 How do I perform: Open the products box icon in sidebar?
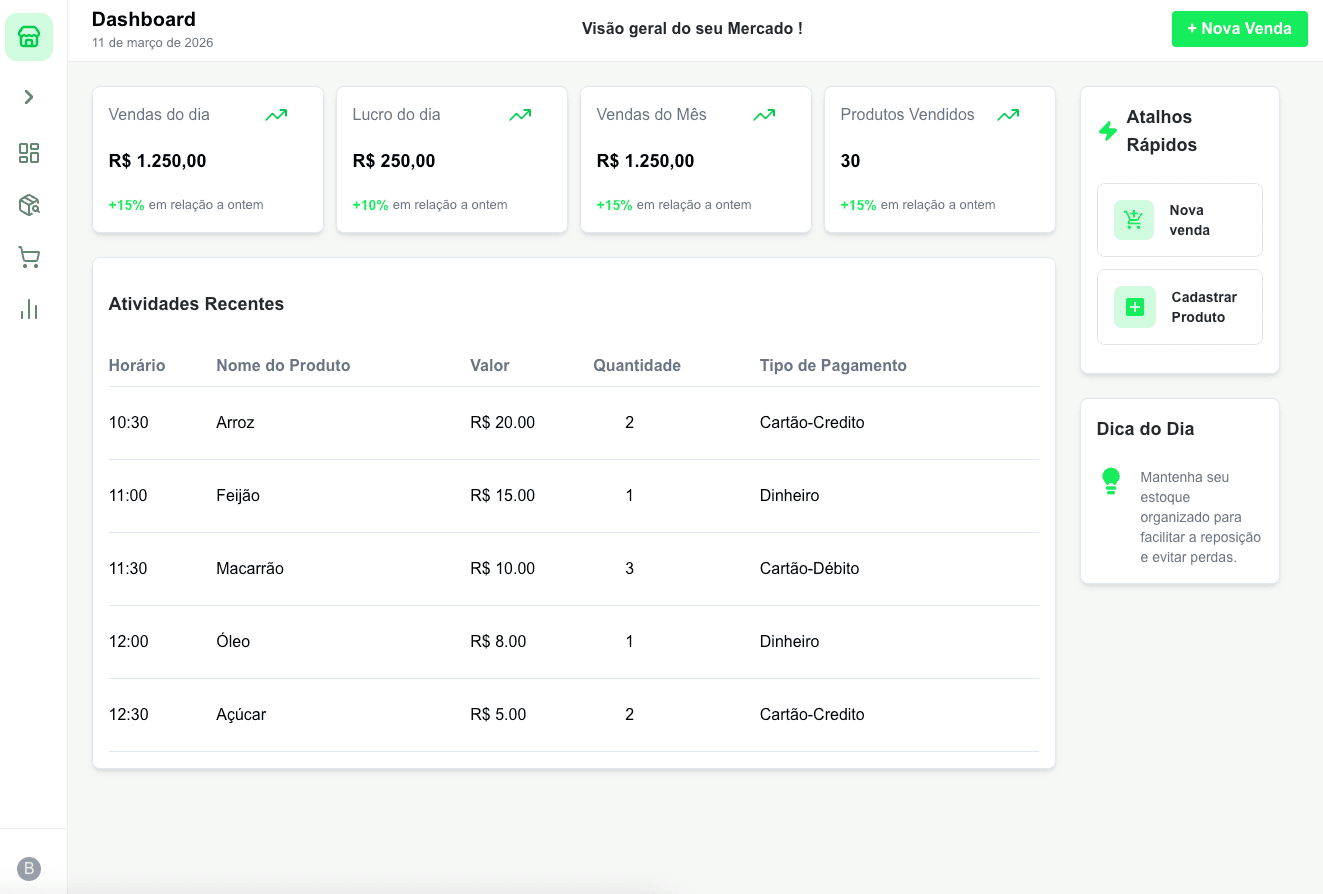29,205
